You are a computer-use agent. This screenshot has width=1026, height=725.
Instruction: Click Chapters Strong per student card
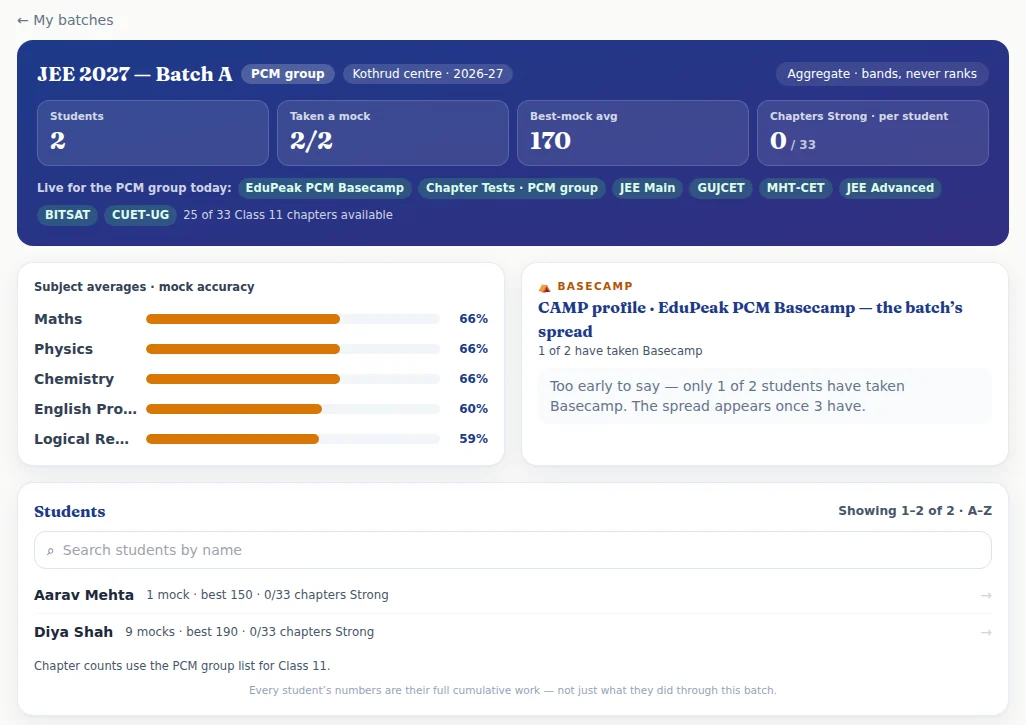[873, 133]
